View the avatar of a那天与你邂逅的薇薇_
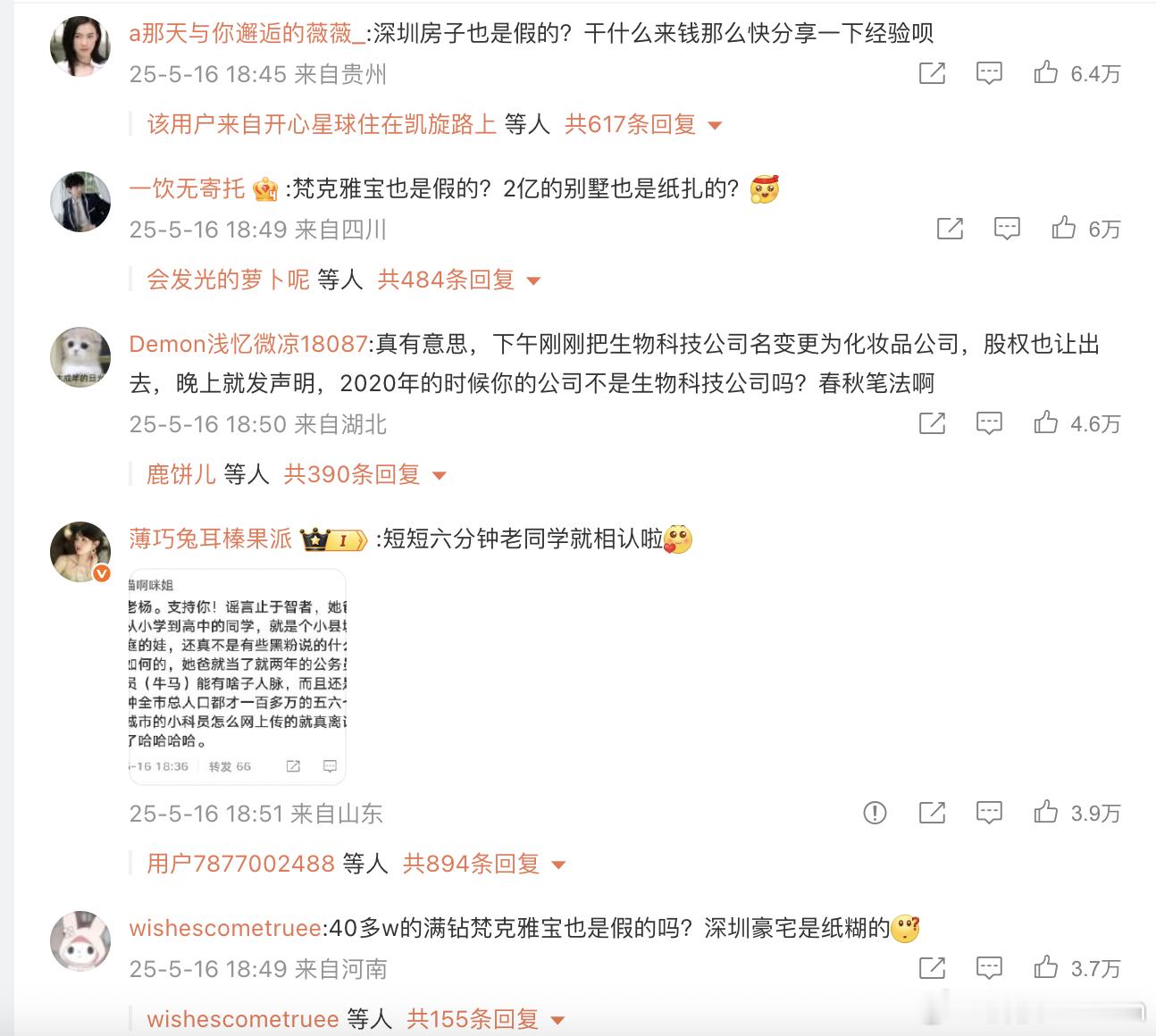The height and width of the screenshot is (1036, 1156). pyautogui.click(x=80, y=46)
